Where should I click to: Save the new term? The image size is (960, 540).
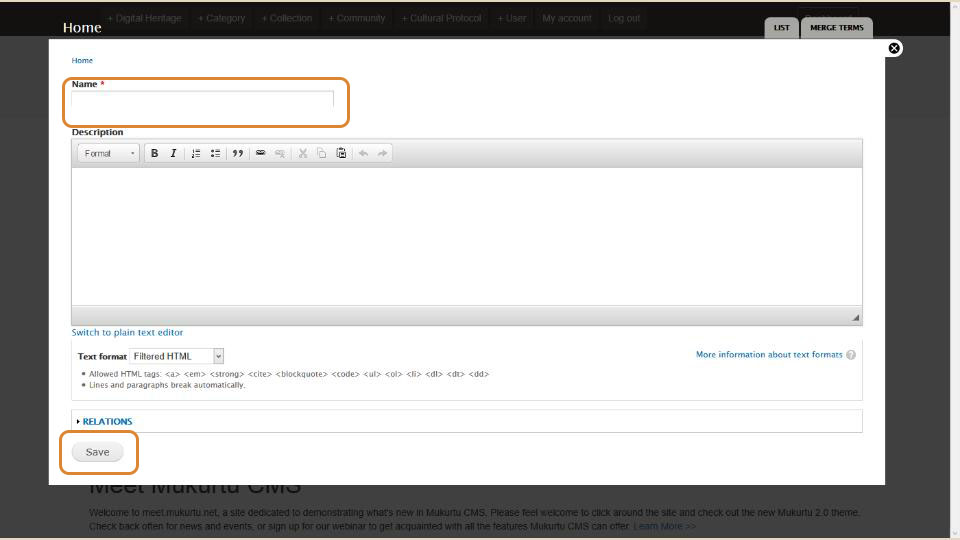tap(97, 452)
